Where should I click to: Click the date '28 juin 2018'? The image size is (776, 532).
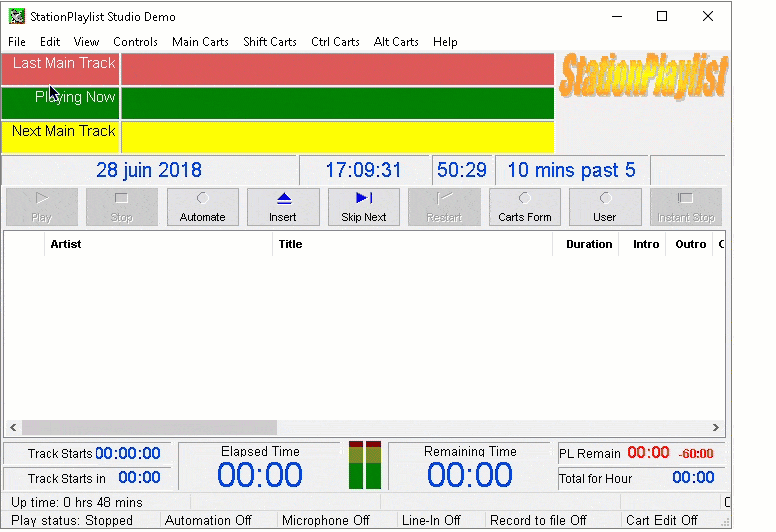(x=149, y=170)
